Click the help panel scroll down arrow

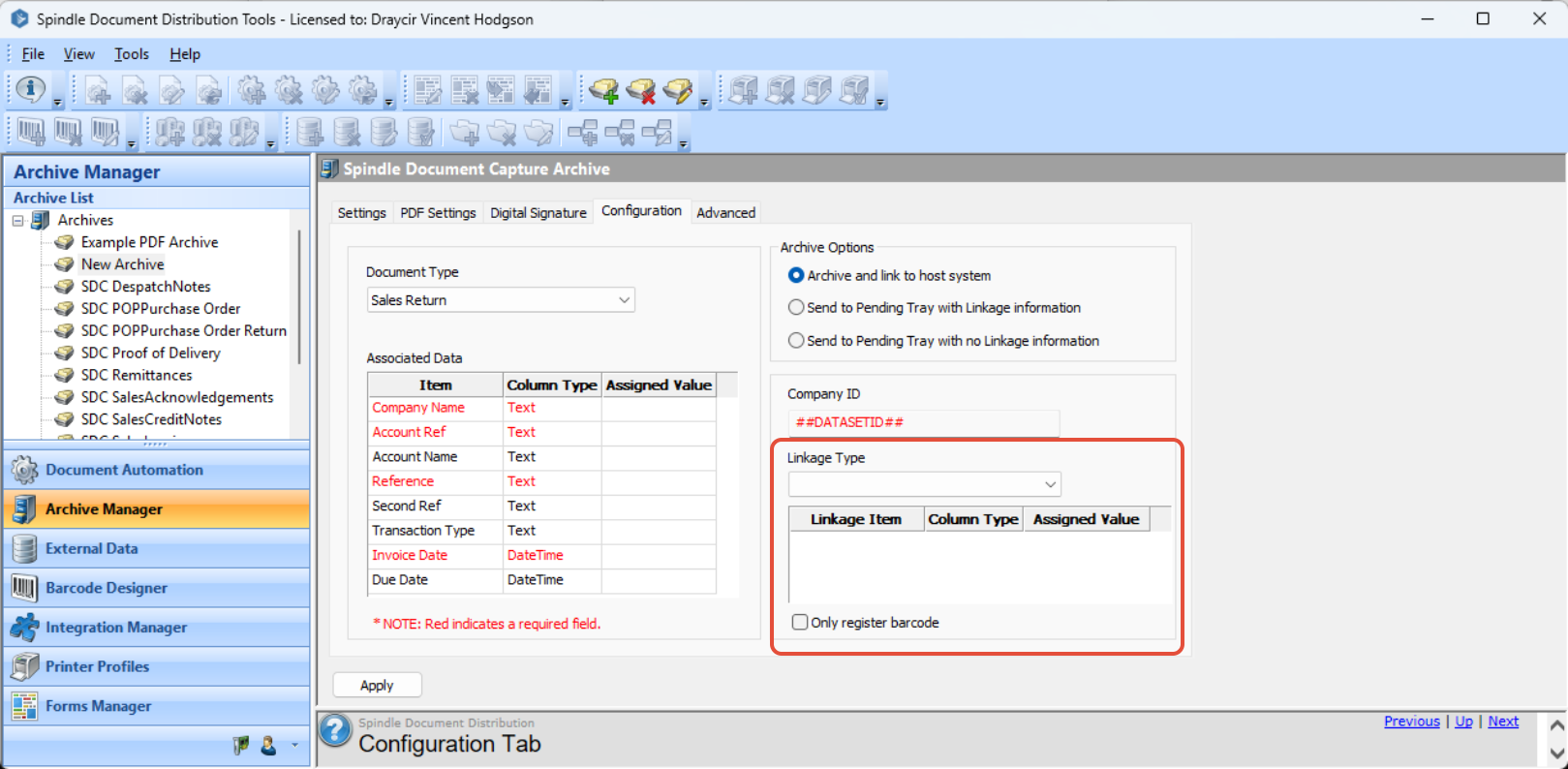(x=1556, y=753)
